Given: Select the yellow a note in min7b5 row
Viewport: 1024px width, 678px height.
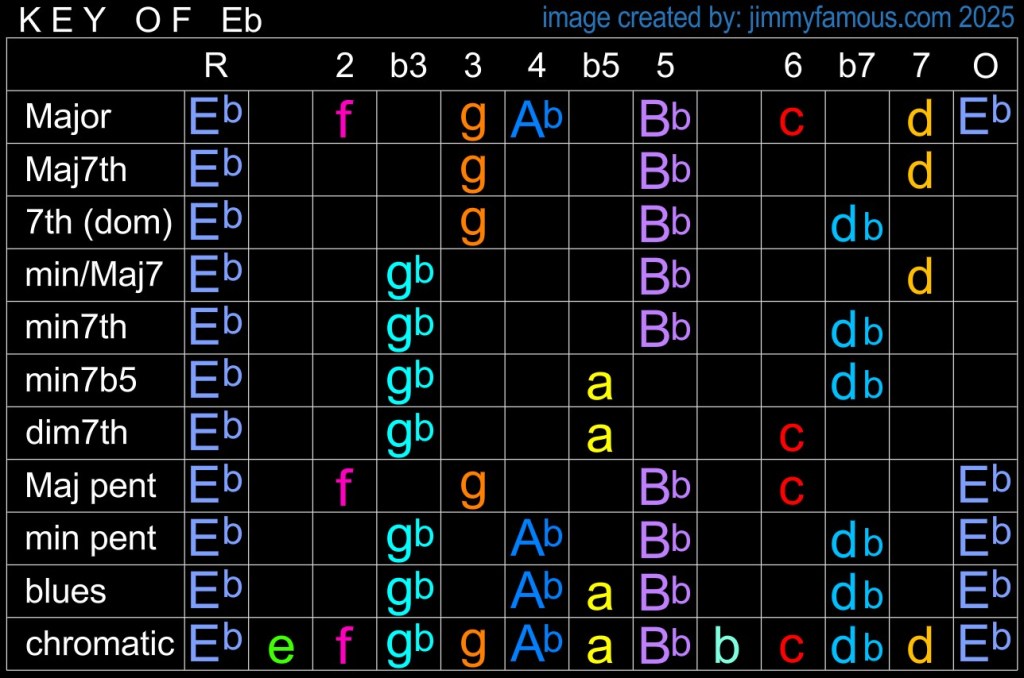Looking at the screenshot, I should pos(600,383).
